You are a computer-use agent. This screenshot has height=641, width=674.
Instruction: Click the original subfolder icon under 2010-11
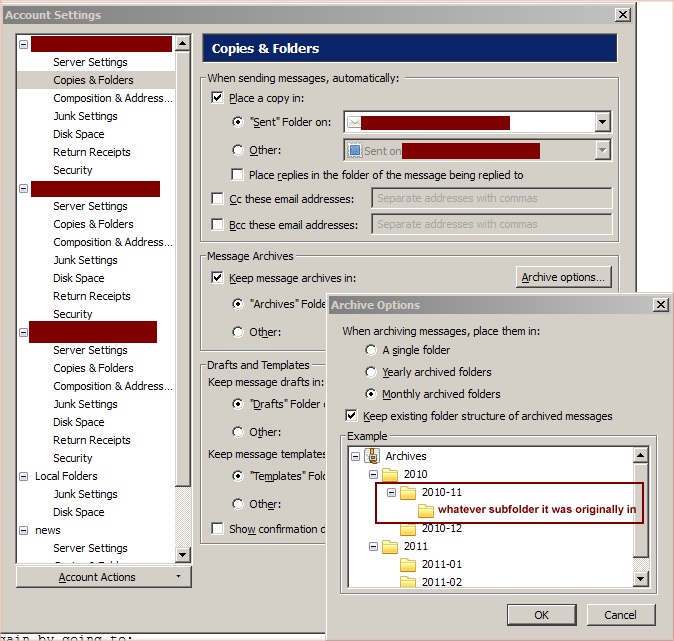(426, 510)
